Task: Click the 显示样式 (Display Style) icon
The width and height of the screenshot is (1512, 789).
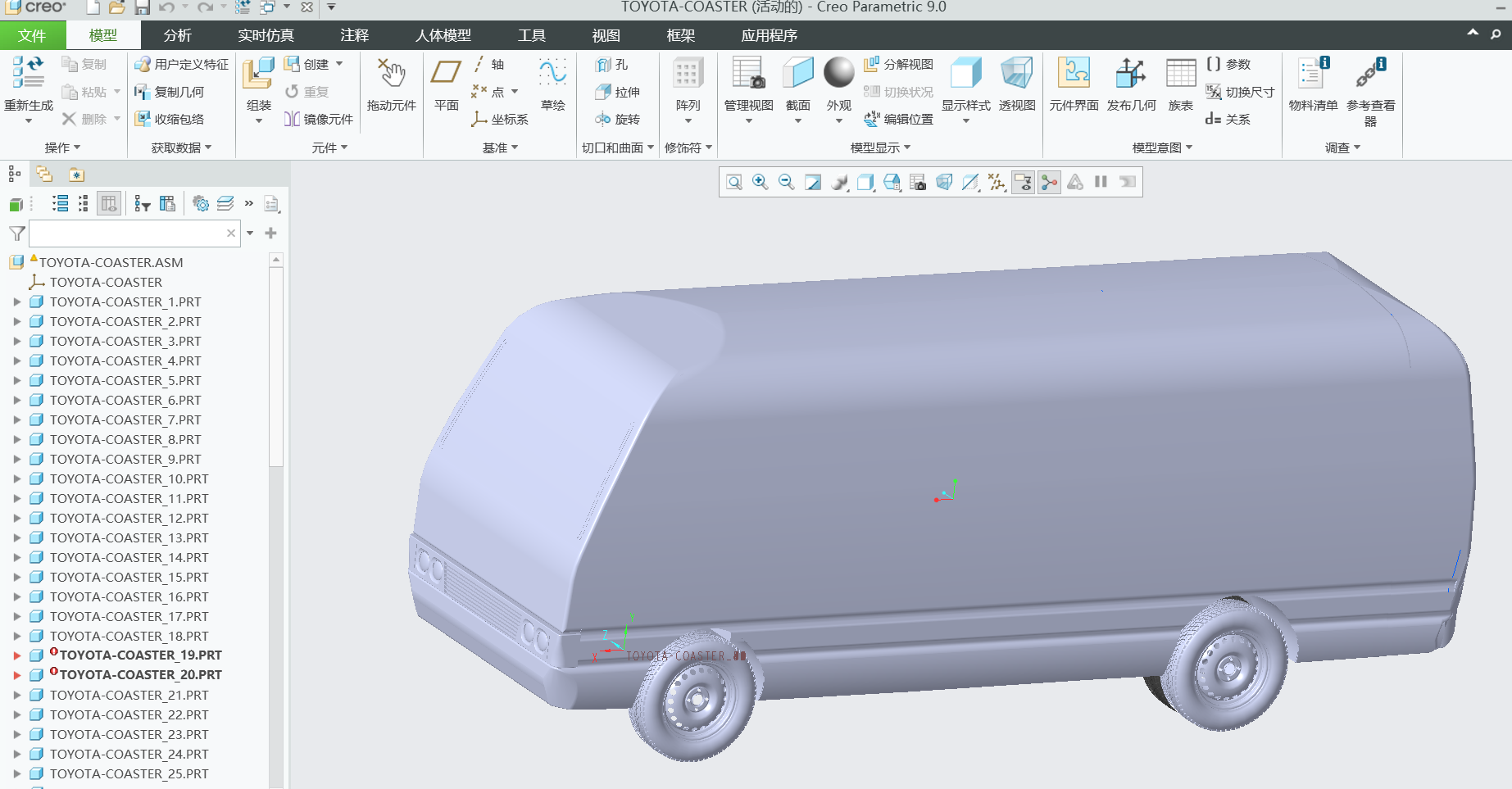Action: (x=965, y=74)
